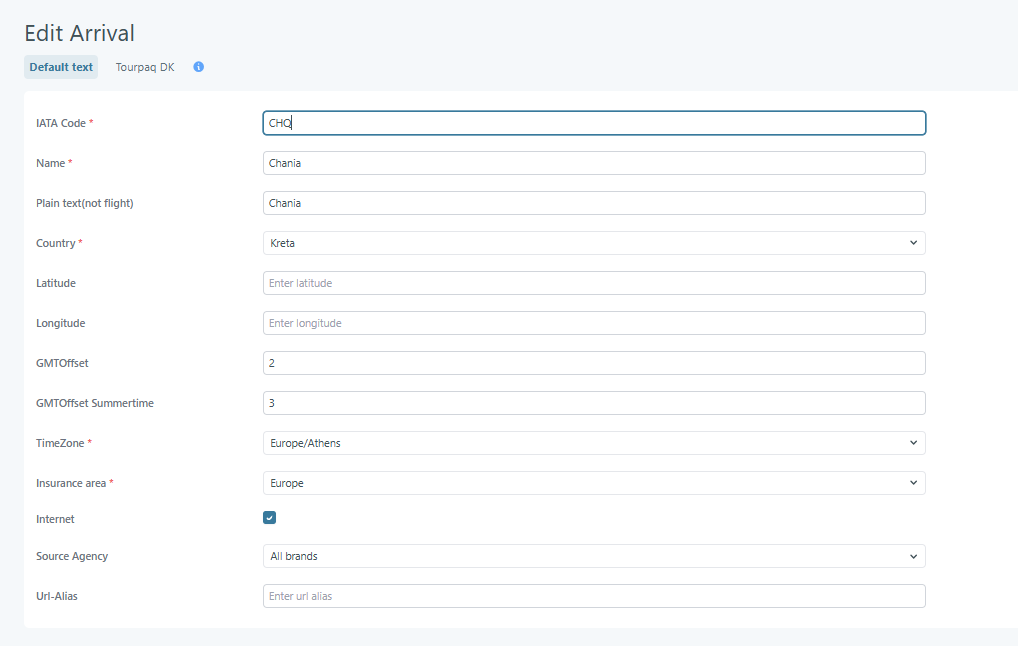Focus the GMTOffset field with value 2
This screenshot has width=1018, height=646.
click(593, 363)
